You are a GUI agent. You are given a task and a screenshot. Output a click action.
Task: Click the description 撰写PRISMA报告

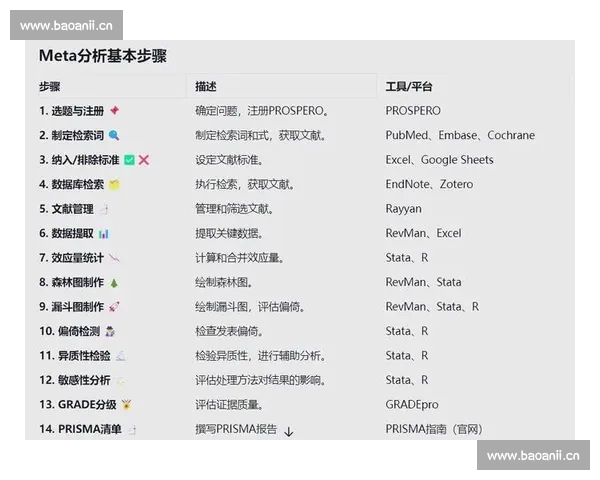pos(236,429)
